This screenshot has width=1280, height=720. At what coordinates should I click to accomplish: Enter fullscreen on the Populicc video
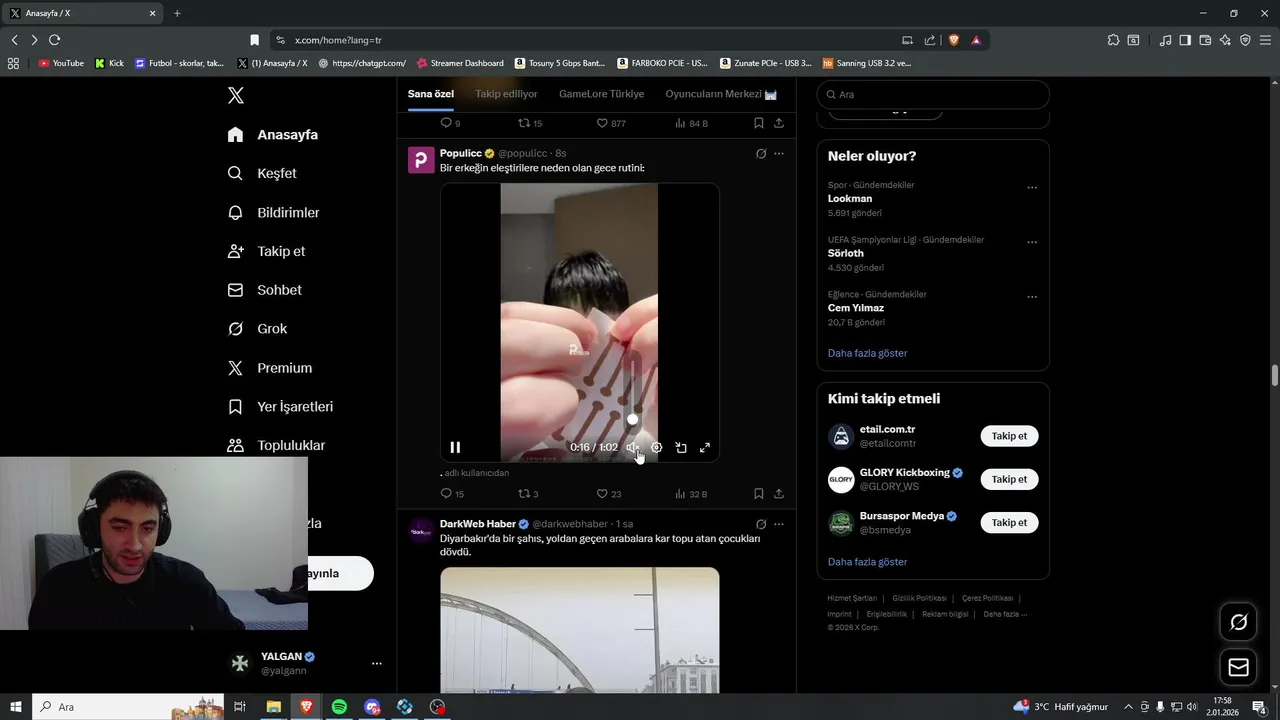pos(705,447)
